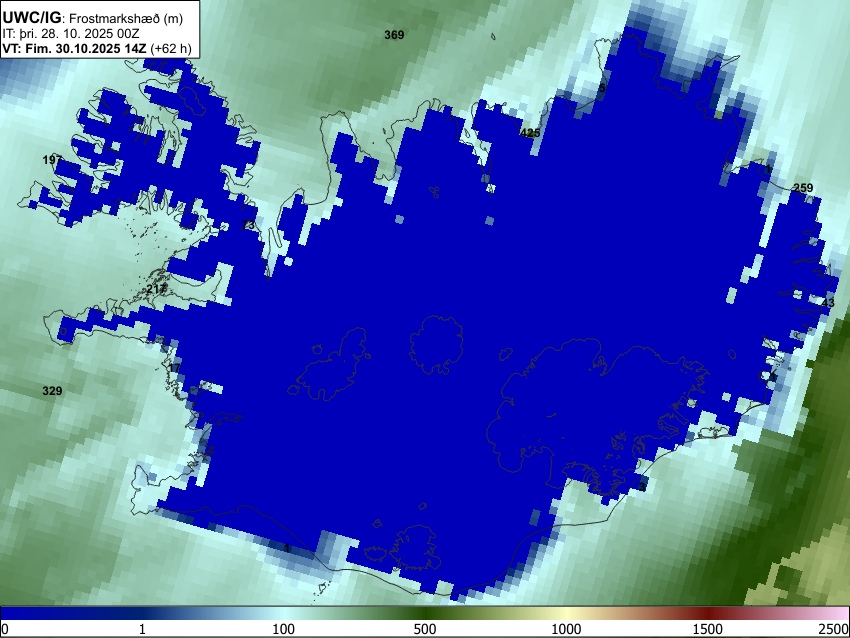850x638 pixels.
Task: Click the colour scale tick label "500"
Action: coord(425,629)
